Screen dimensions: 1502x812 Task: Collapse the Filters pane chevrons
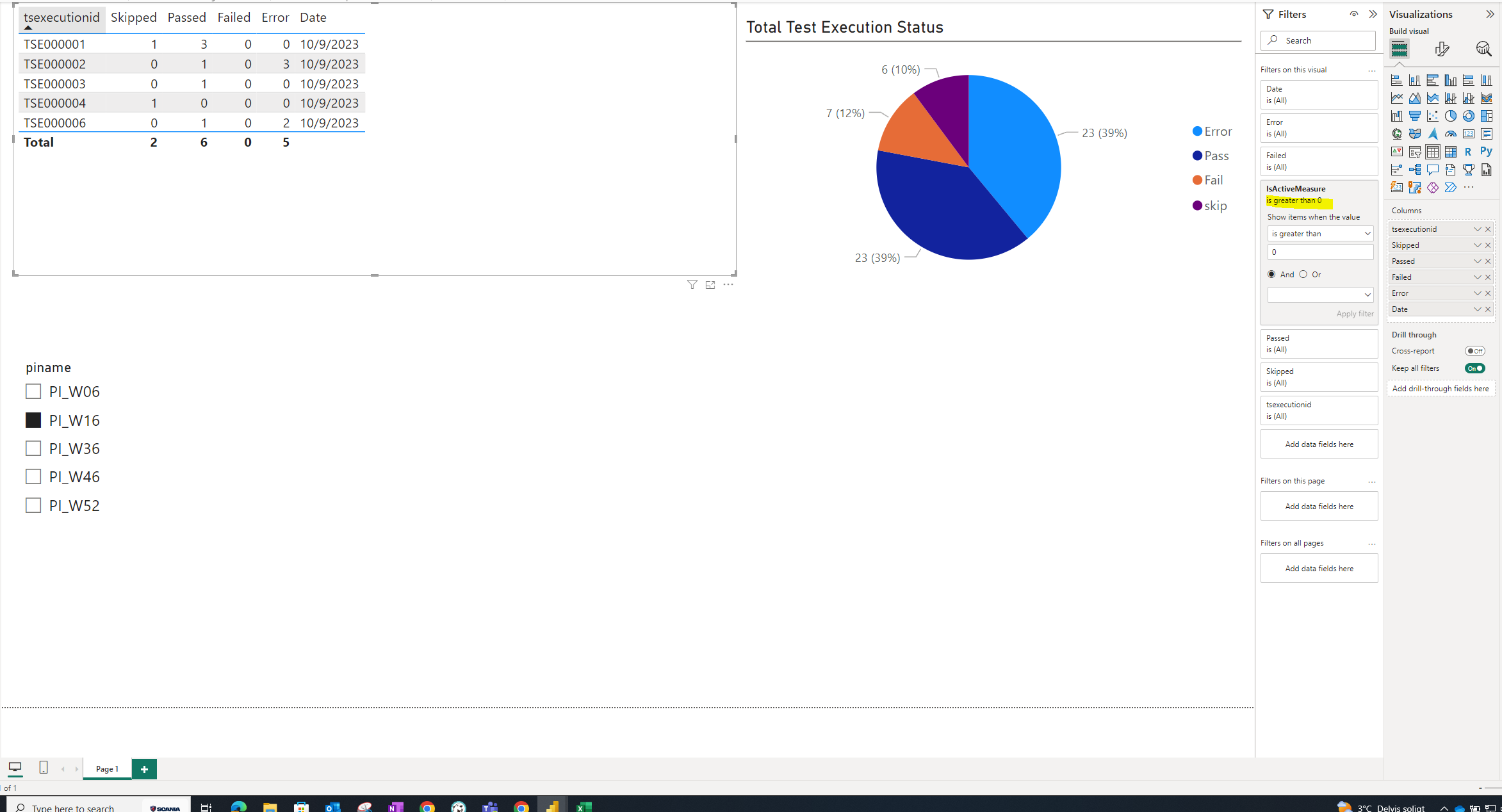click(1373, 14)
